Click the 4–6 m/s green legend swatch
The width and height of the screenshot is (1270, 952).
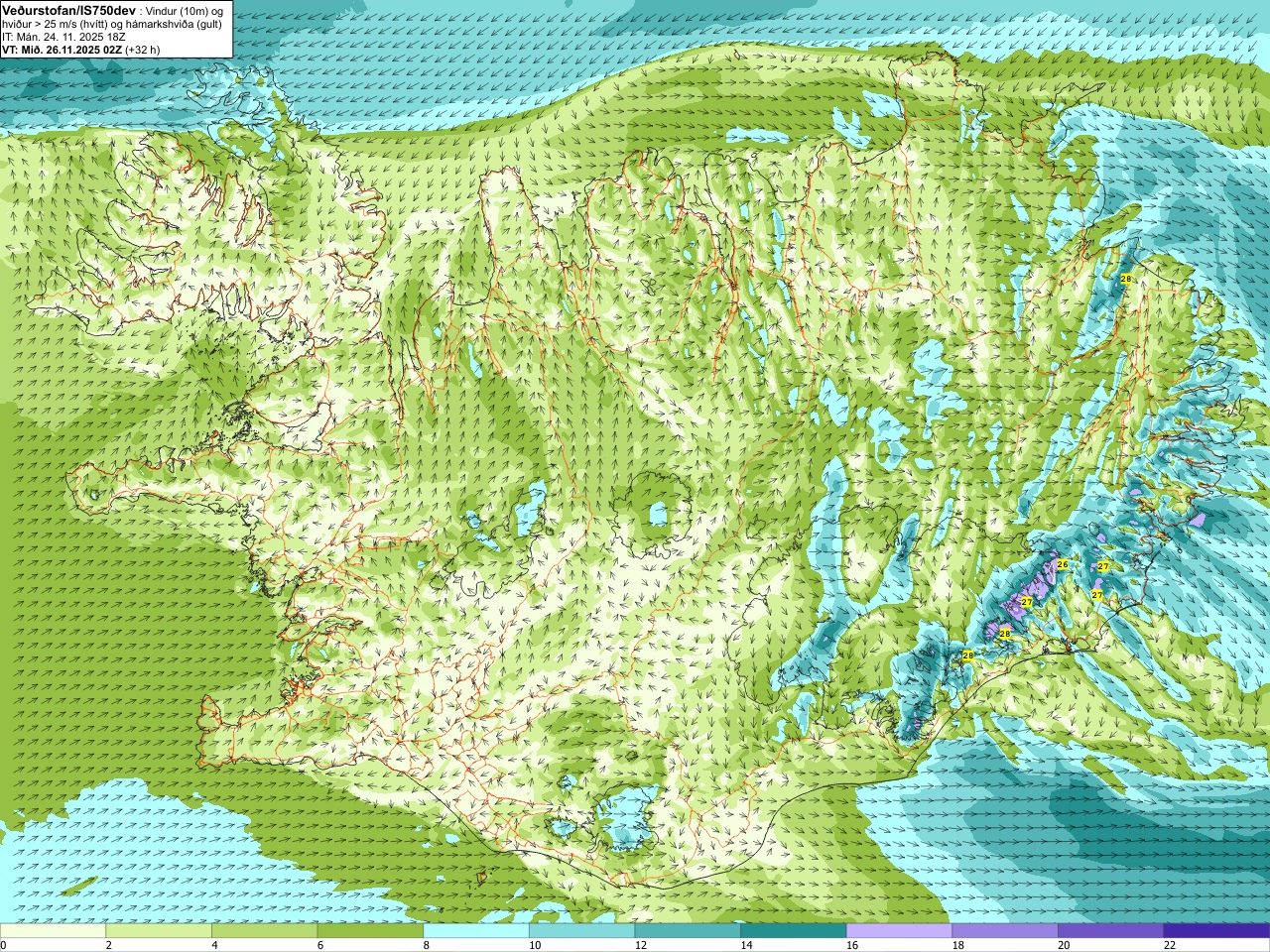[264, 931]
